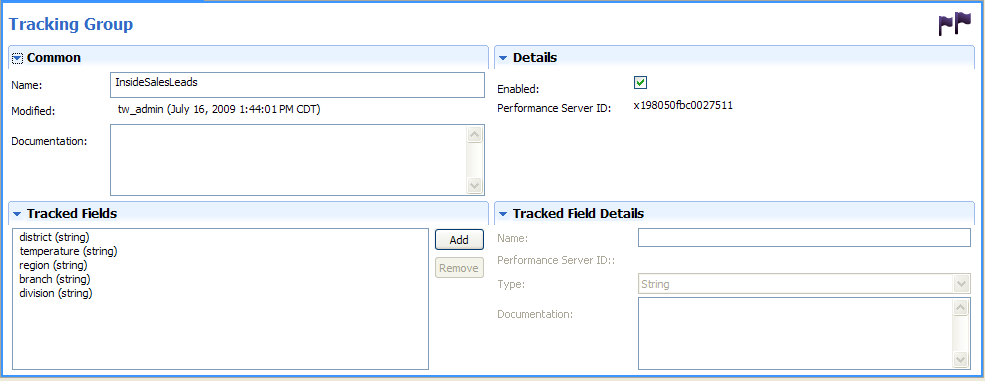Select branch (string) in Tracked Fields
This screenshot has height=381, width=985.
point(55,279)
